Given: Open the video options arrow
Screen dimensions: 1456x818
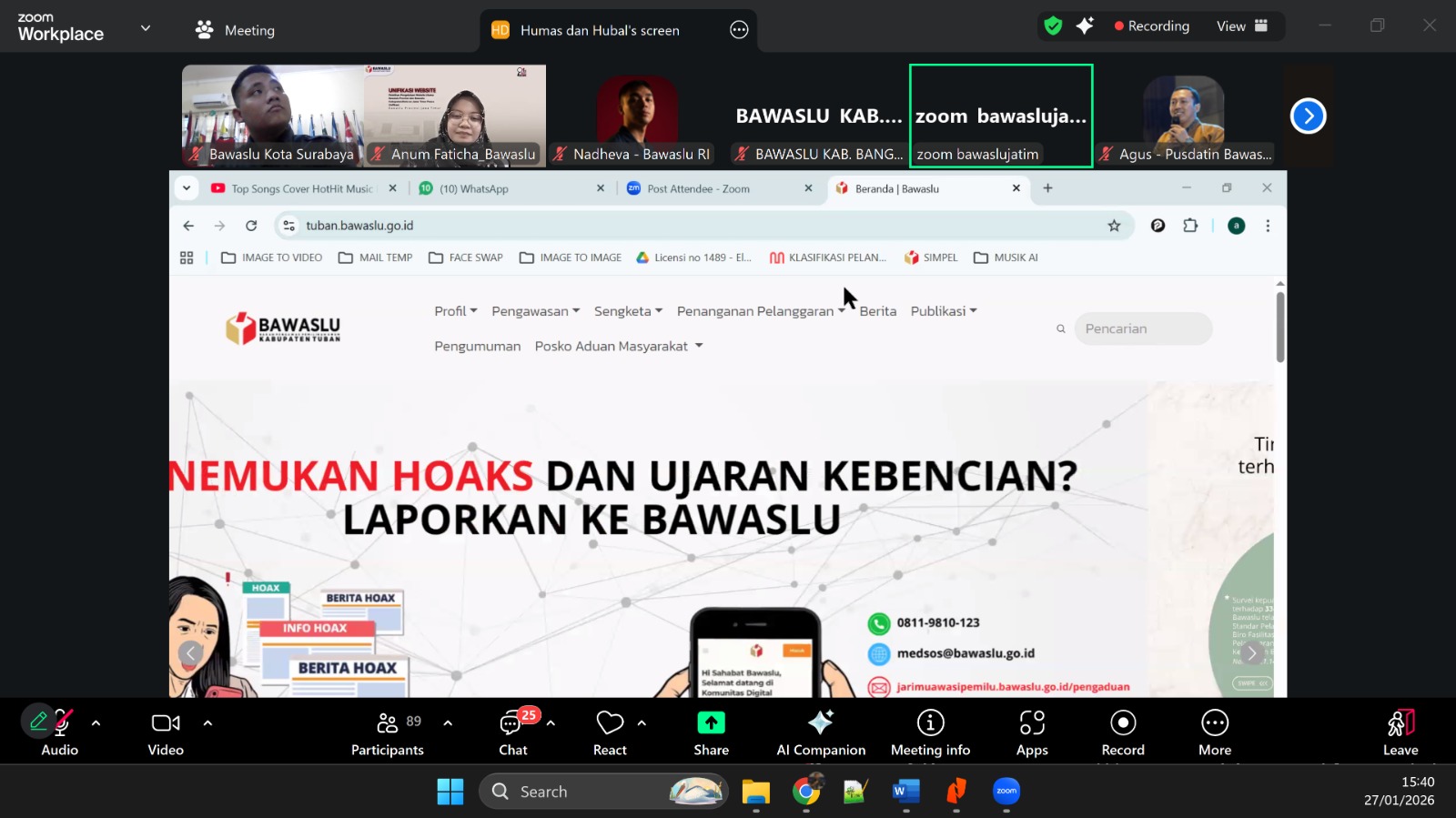Looking at the screenshot, I should 207,723.
